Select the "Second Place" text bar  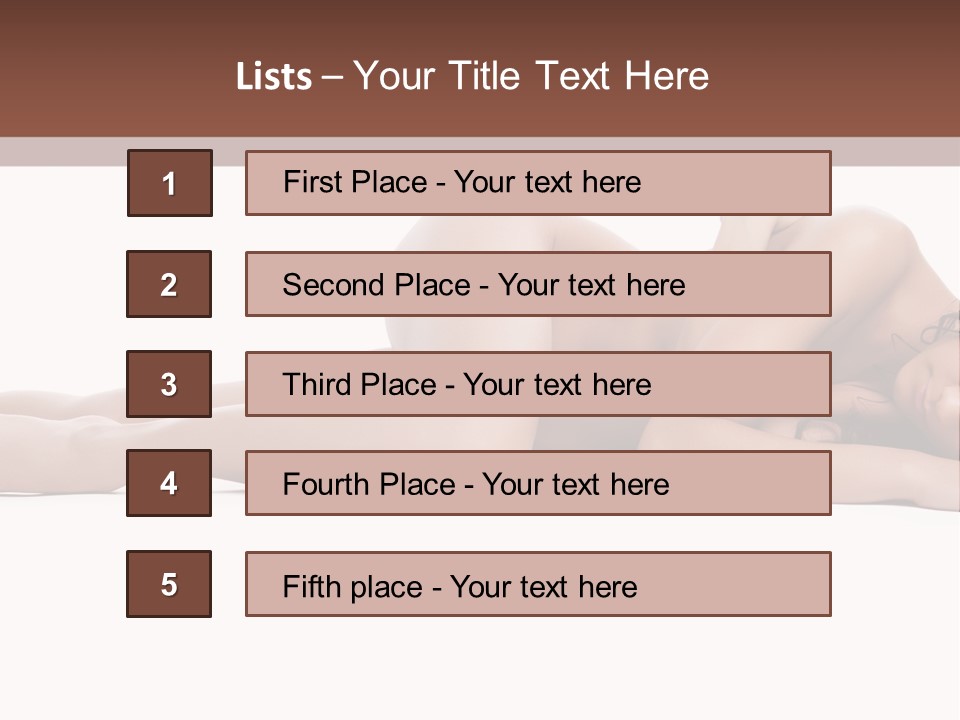[538, 284]
